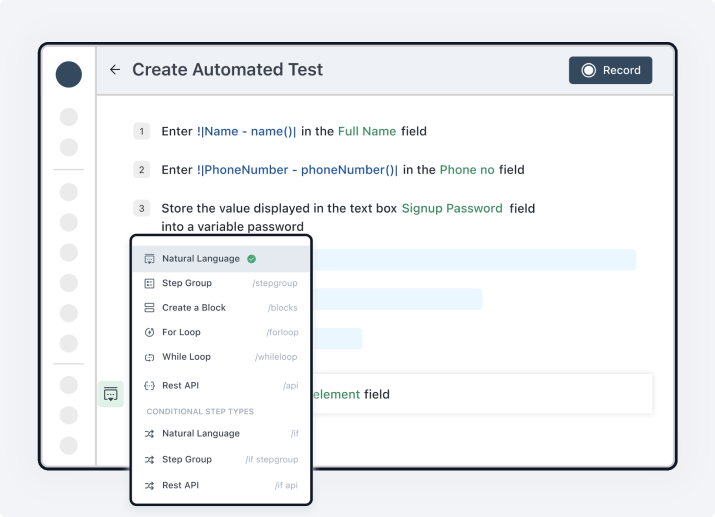This screenshot has width=715, height=517.
Task: Click the step input field containing element field
Action: coord(480,394)
